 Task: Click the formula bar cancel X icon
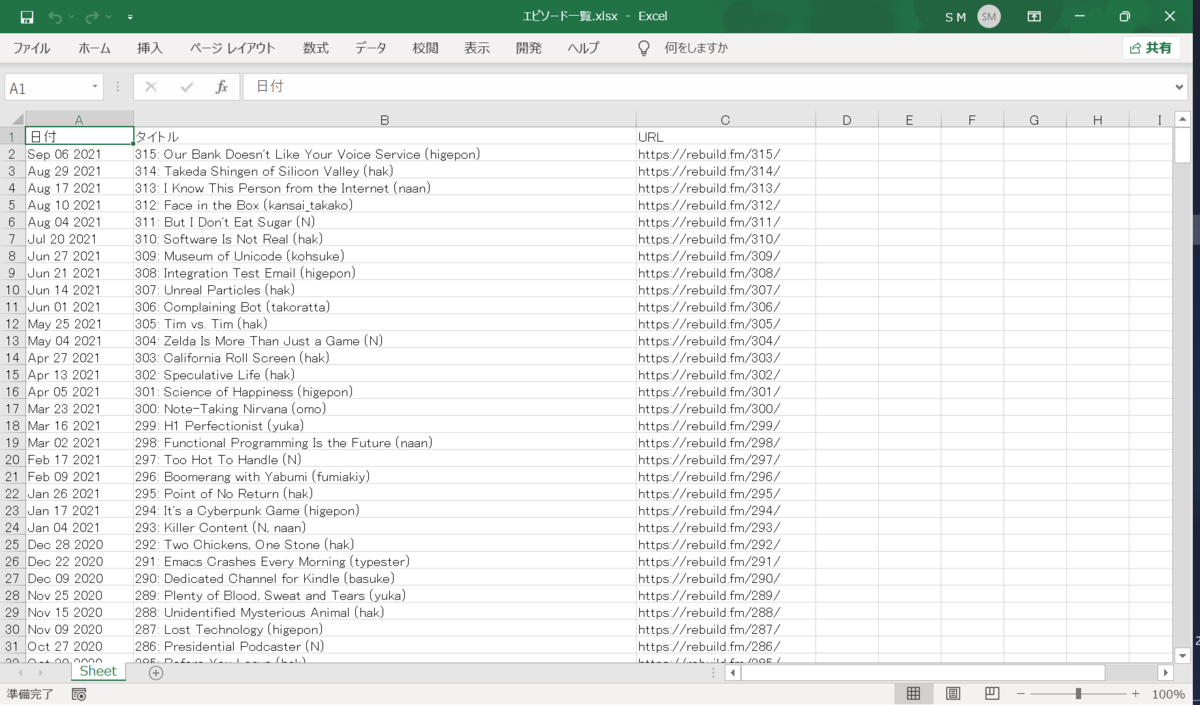(151, 87)
